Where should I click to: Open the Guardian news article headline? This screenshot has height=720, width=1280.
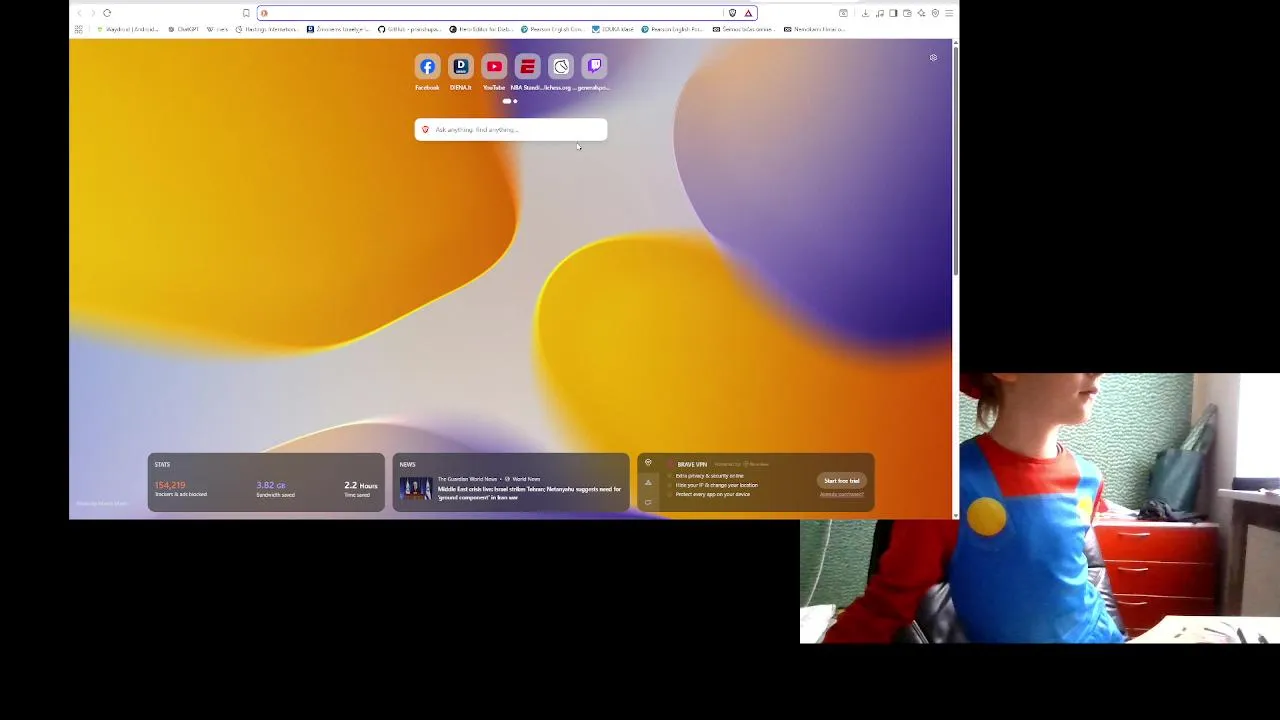tap(529, 493)
